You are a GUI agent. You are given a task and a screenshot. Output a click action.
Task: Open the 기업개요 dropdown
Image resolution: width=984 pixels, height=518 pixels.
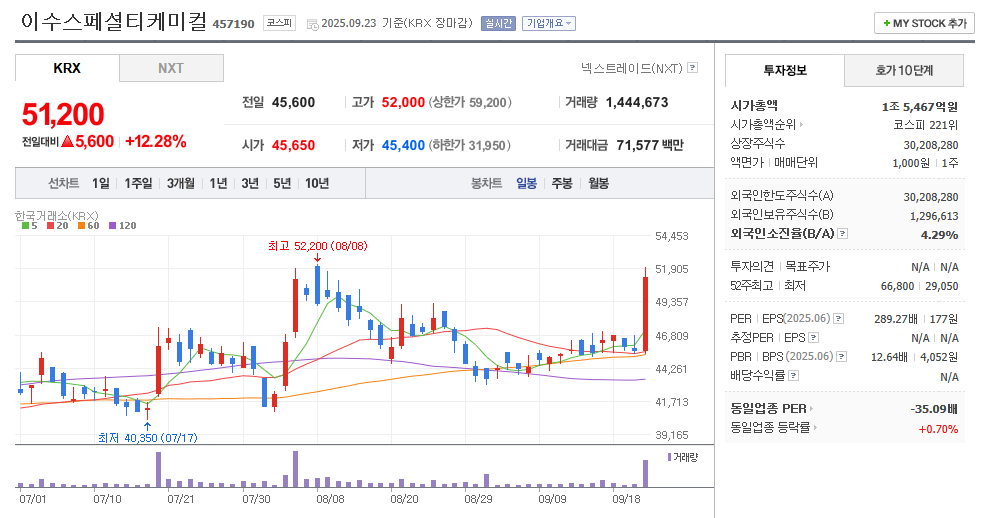(x=549, y=23)
